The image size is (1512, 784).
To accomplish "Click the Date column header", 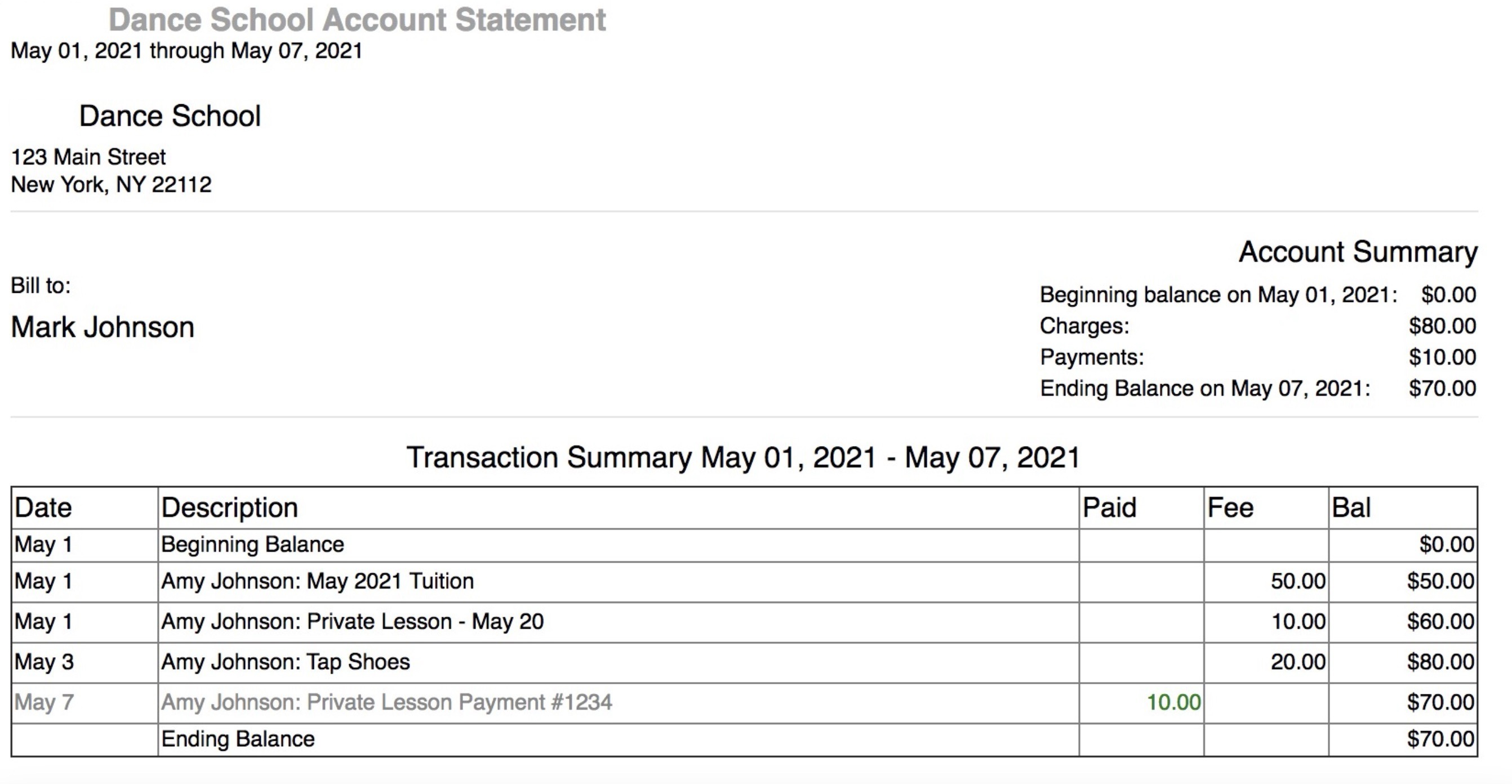I will tap(43, 507).
